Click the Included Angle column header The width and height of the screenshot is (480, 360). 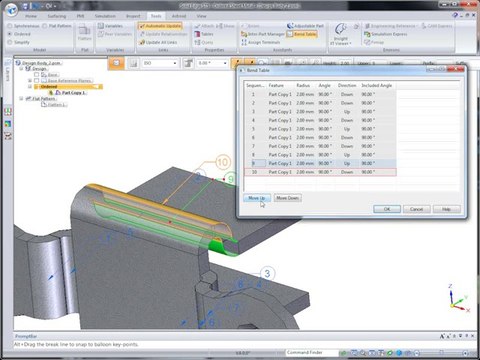(x=377, y=86)
